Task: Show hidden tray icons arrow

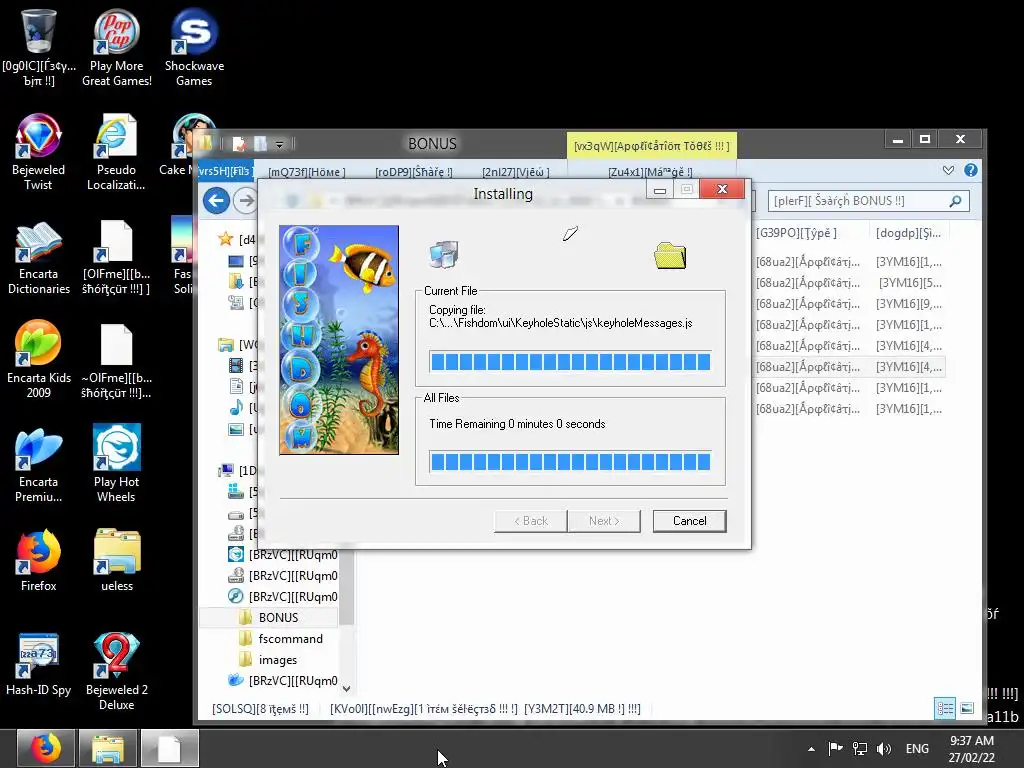Action: tap(811, 749)
